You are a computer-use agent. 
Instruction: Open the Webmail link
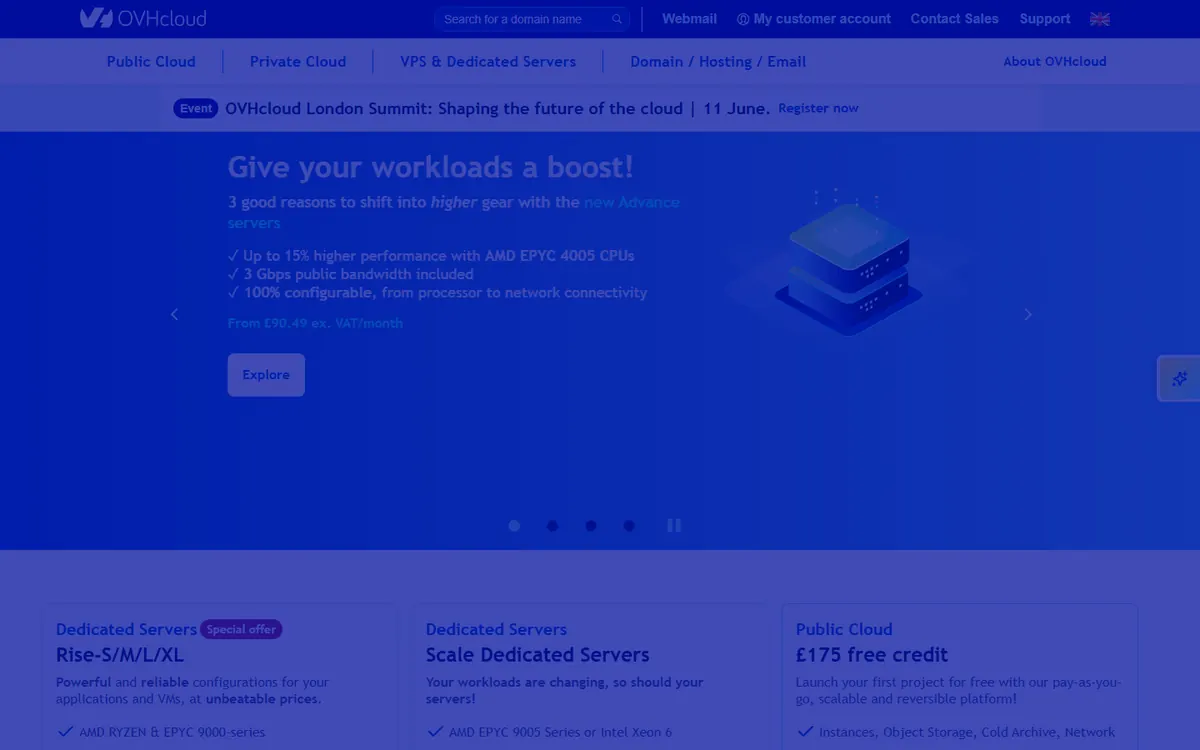point(689,19)
